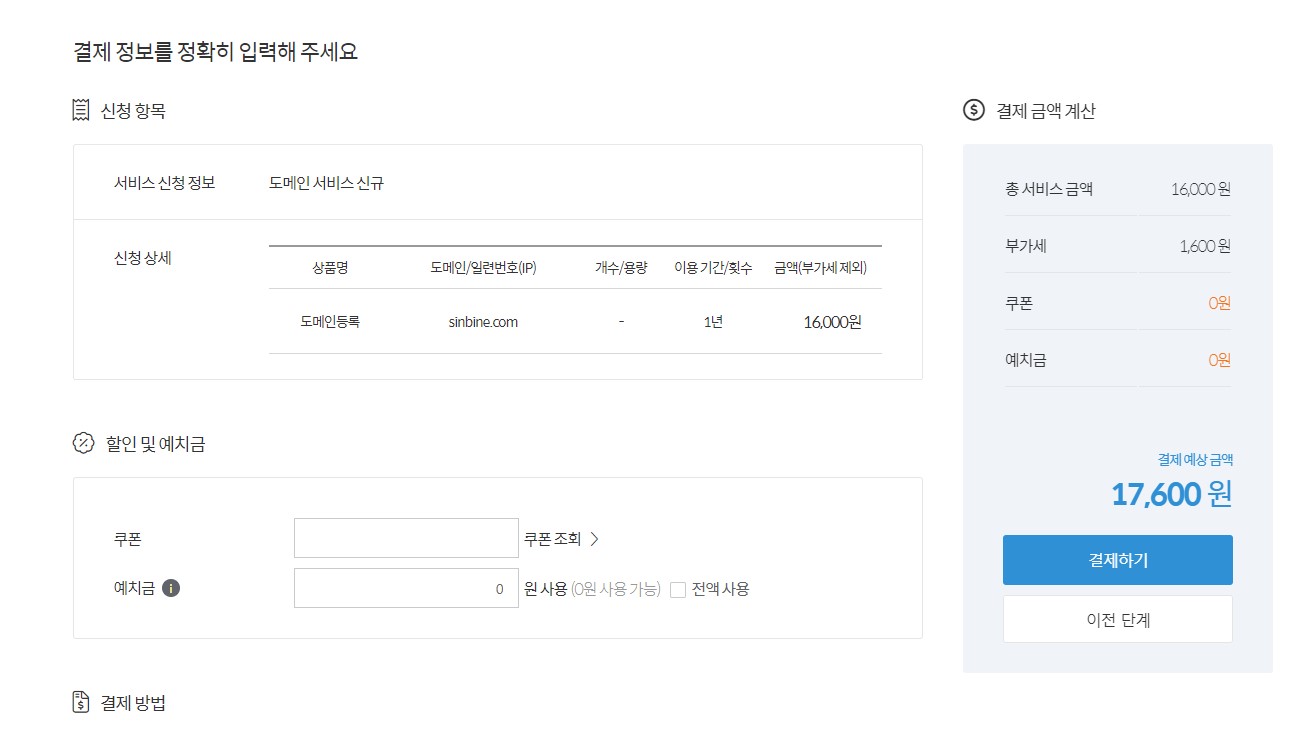1307x731 pixels.
Task: Select the 도메인 서비스 신규 text
Action: point(326,183)
